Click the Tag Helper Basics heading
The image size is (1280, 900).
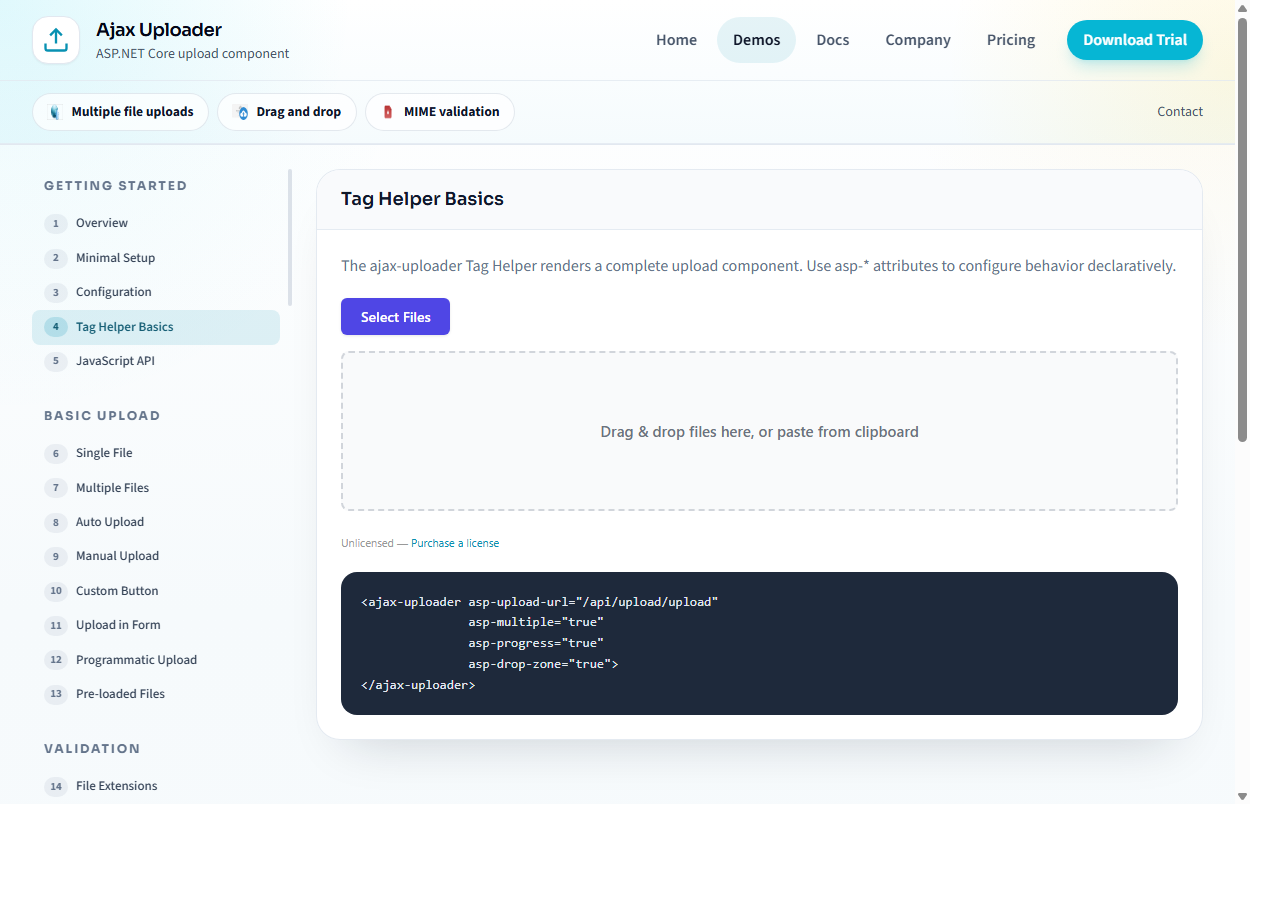click(x=422, y=199)
